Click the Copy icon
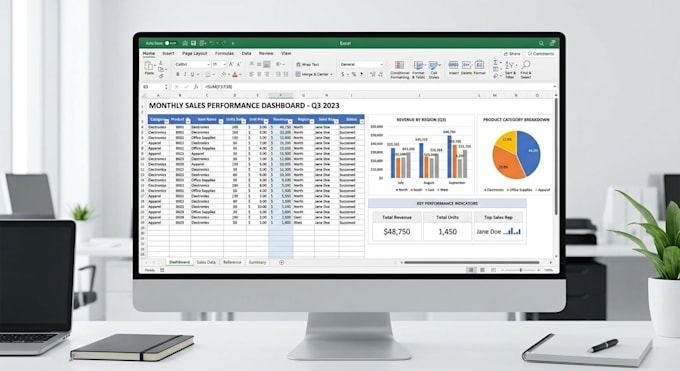680x371 pixels. (x=160, y=69)
